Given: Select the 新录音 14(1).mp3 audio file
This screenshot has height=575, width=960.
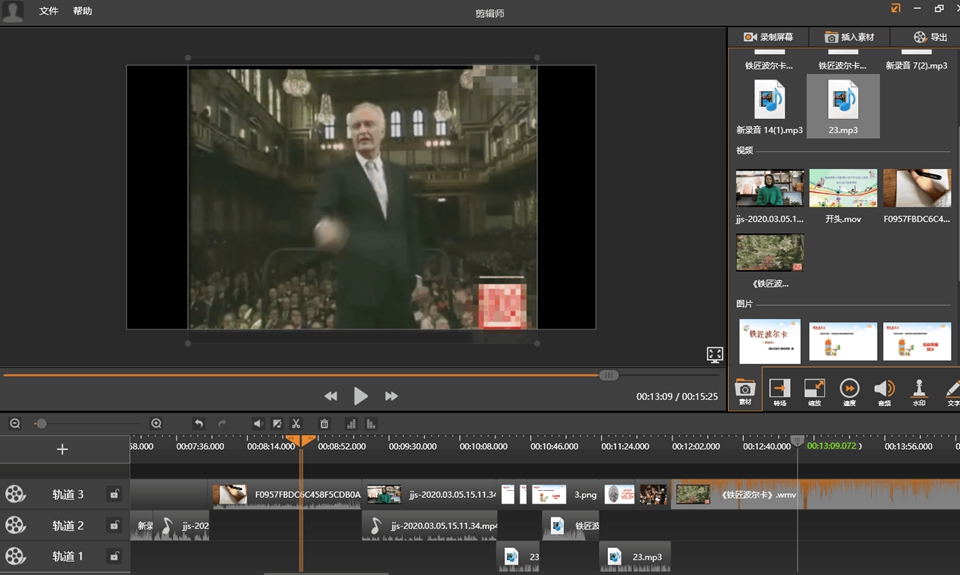Looking at the screenshot, I should (769, 107).
